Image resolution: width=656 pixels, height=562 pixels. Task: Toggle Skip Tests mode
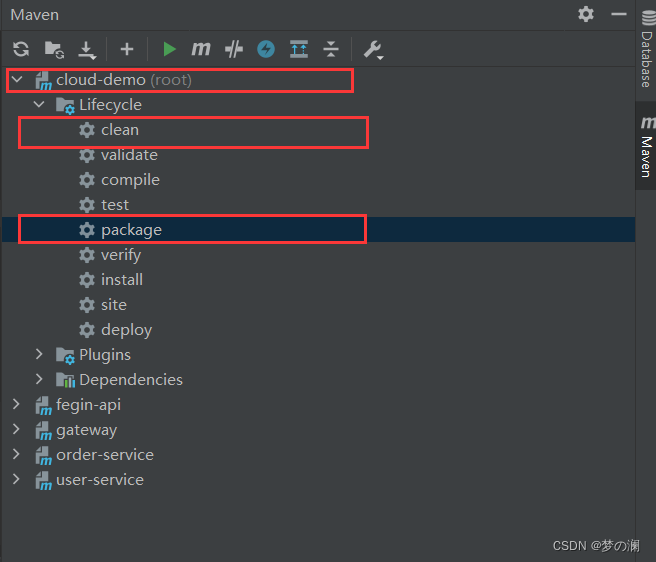coord(233,49)
